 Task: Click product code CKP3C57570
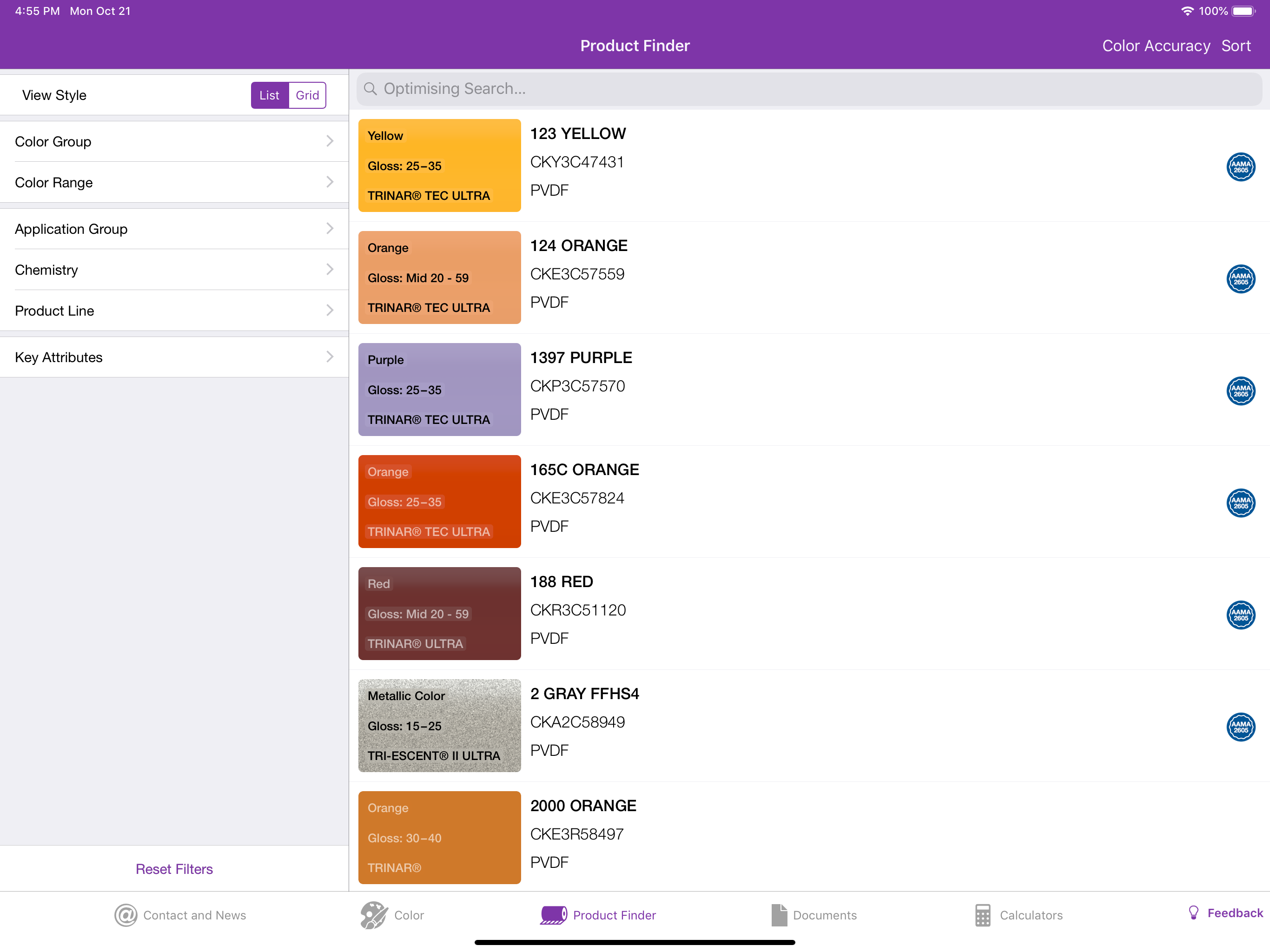[x=577, y=386]
